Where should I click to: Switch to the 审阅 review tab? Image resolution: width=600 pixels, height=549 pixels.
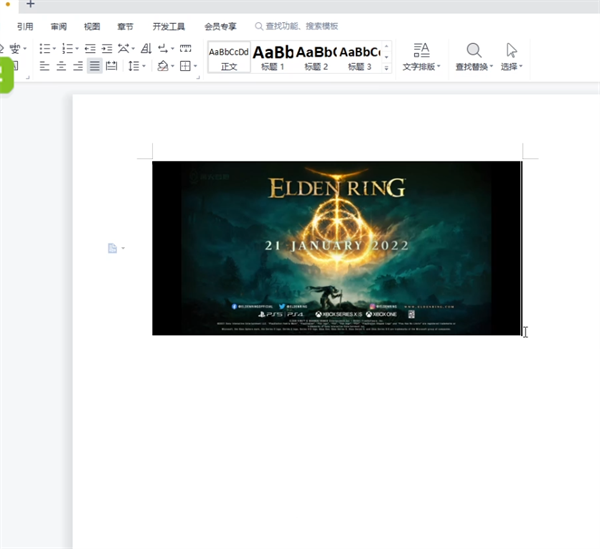coord(59,26)
